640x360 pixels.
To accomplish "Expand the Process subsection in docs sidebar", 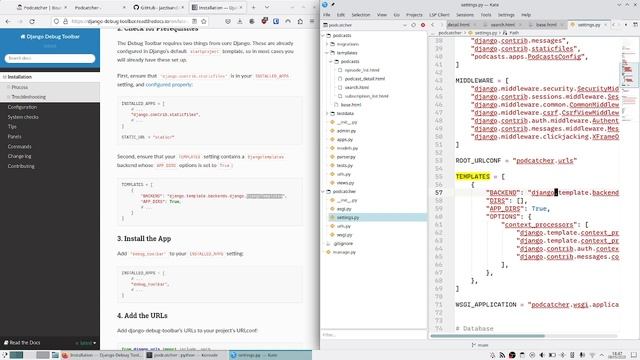I will pyautogui.click(x=9, y=87).
